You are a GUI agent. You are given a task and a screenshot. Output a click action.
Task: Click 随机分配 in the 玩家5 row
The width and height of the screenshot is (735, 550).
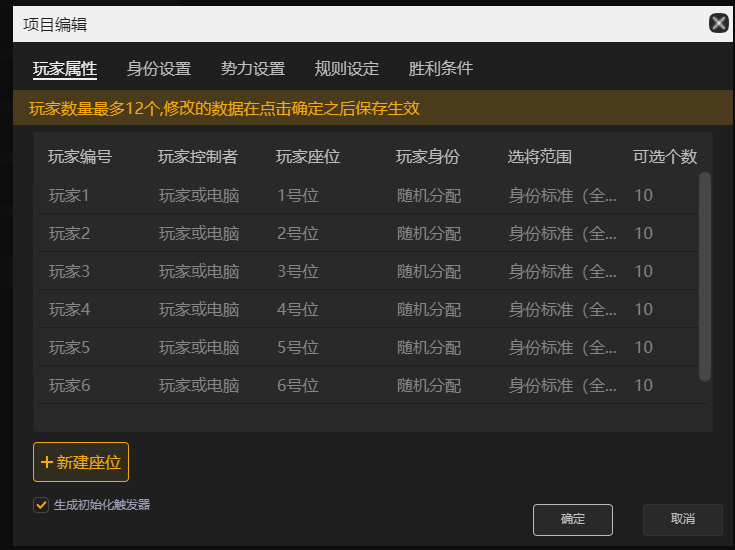click(x=429, y=347)
